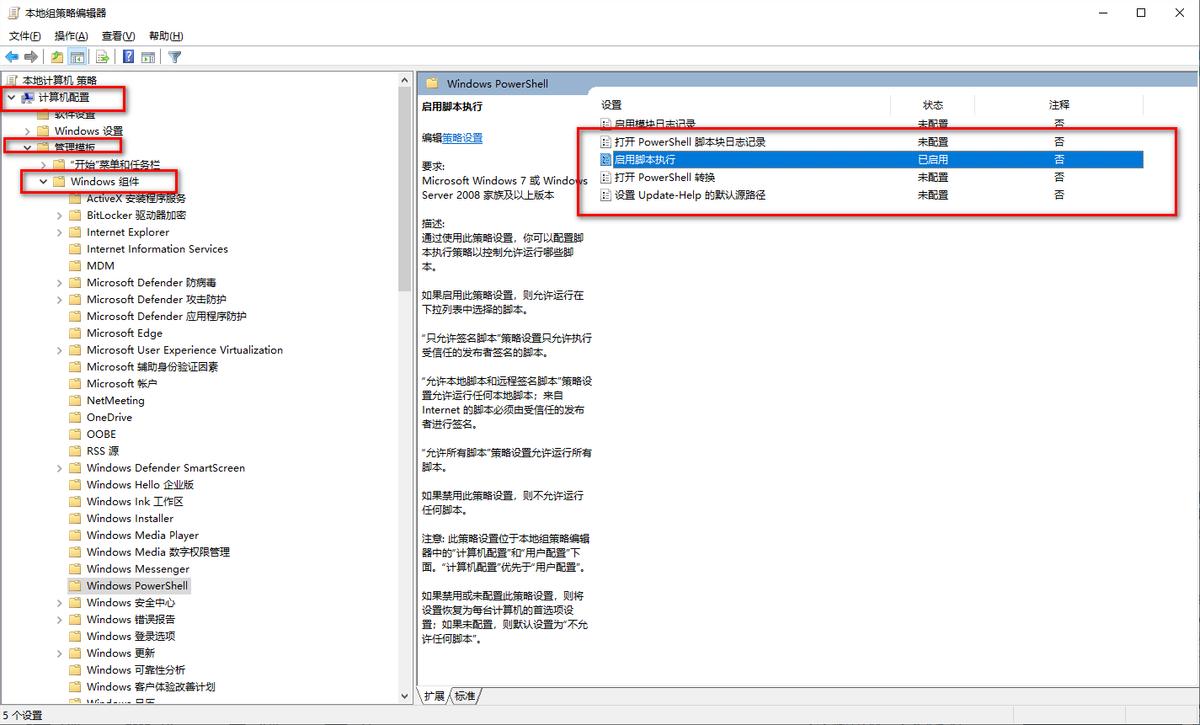
Task: Click the up one level folder icon
Action: [57, 57]
